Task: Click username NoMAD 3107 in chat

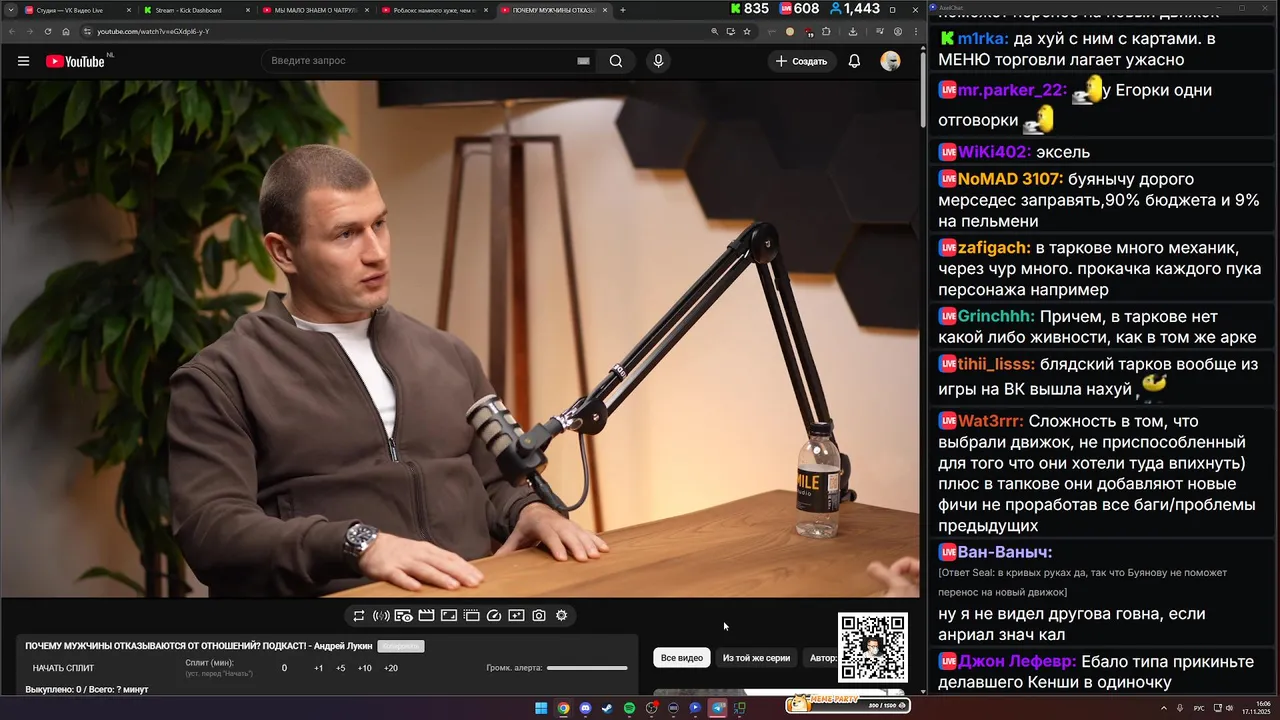Action: click(1009, 179)
